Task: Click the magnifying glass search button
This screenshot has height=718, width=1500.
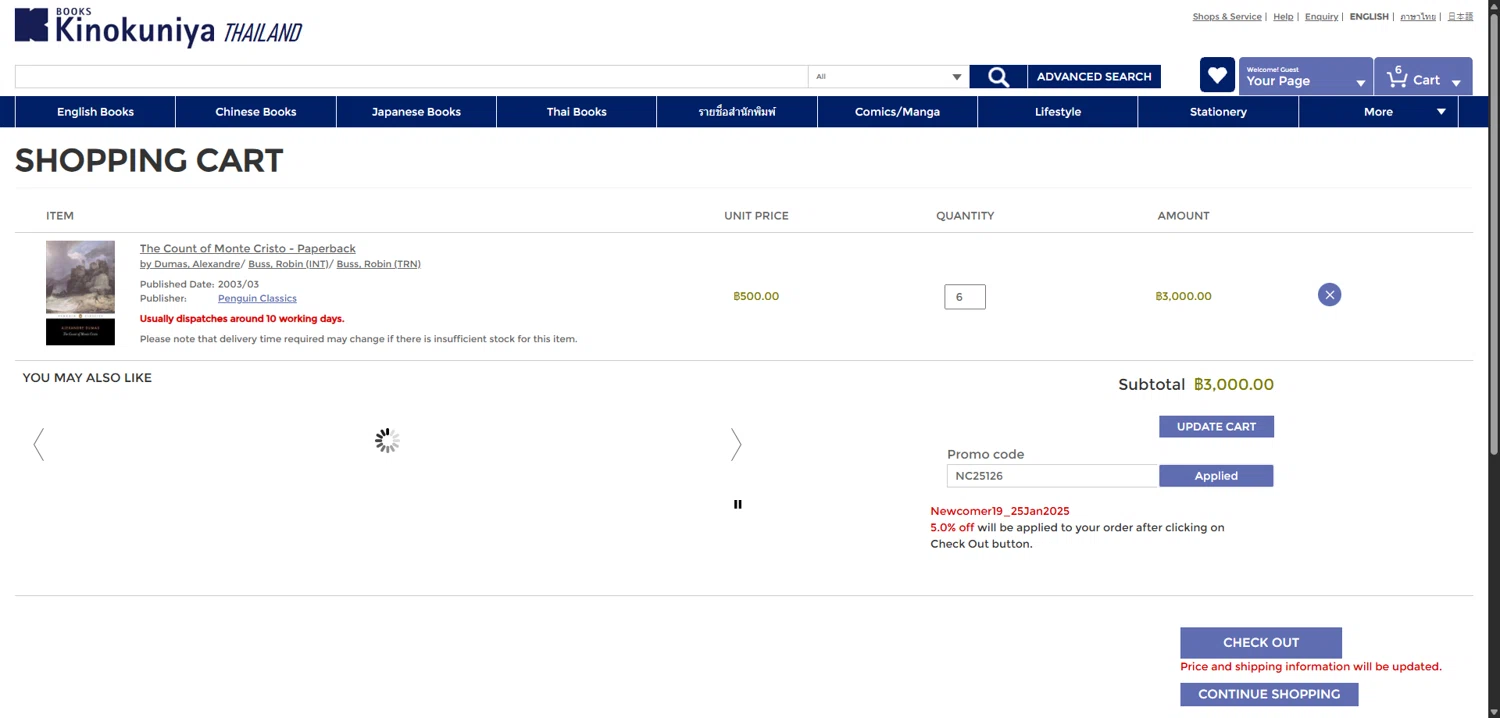Action: click(998, 76)
